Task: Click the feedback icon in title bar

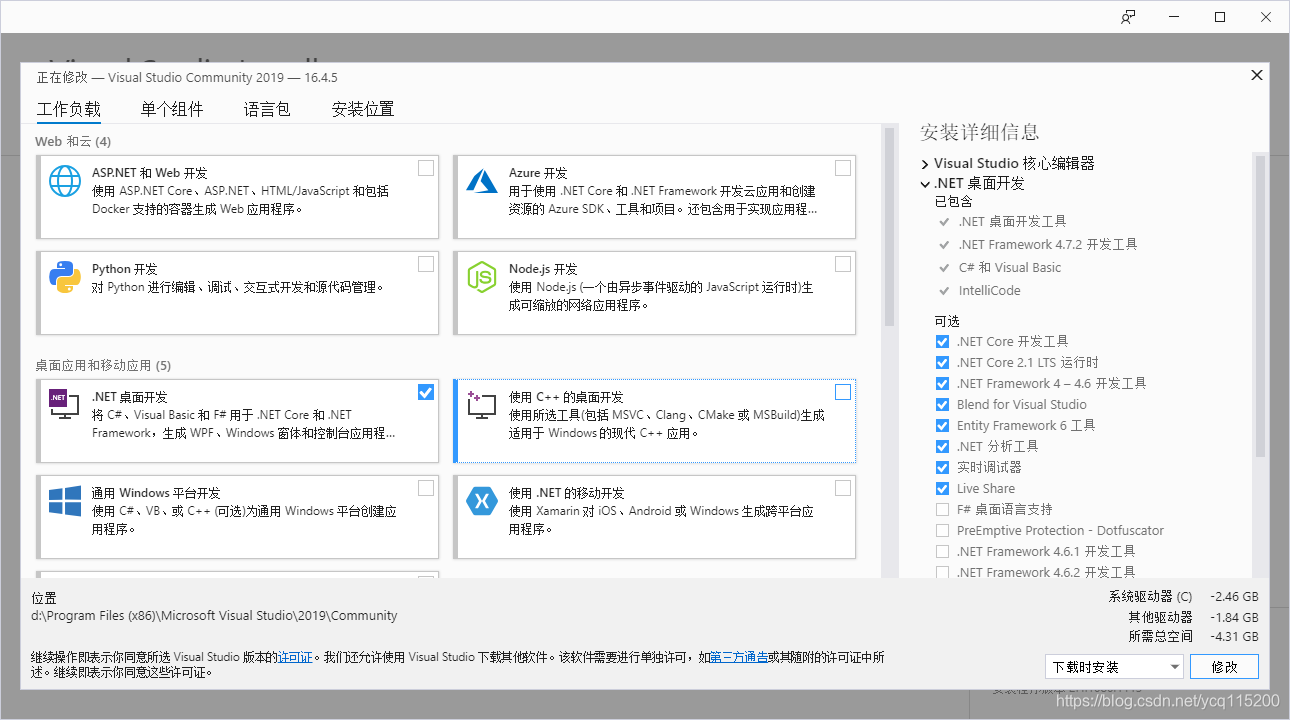Action: 1128,17
